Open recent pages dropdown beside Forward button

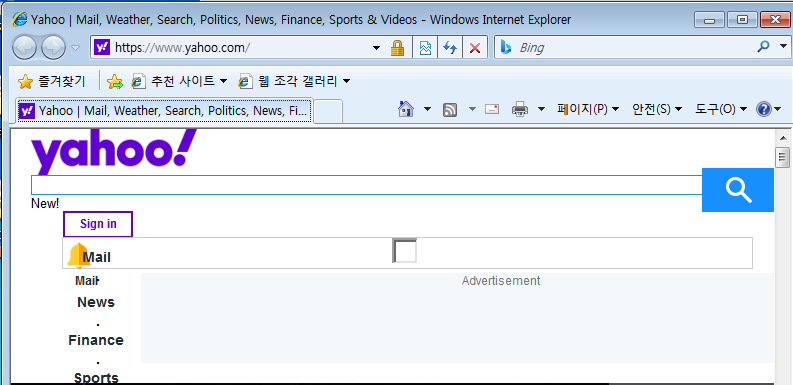(x=75, y=48)
